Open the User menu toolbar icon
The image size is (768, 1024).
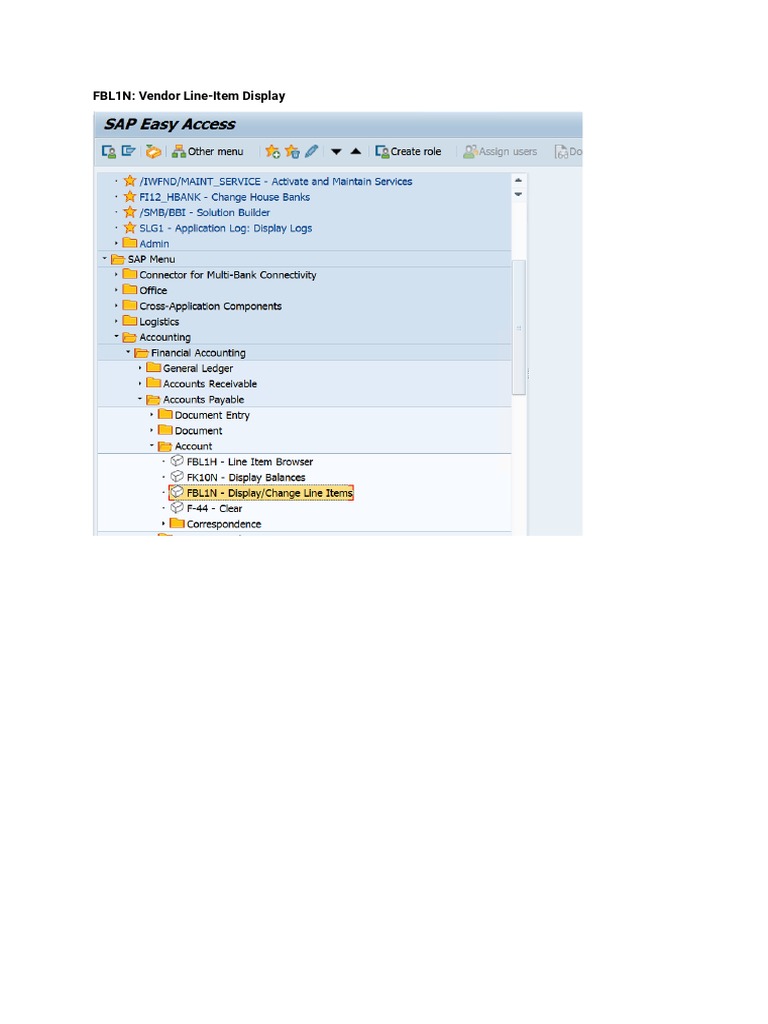tap(108, 152)
